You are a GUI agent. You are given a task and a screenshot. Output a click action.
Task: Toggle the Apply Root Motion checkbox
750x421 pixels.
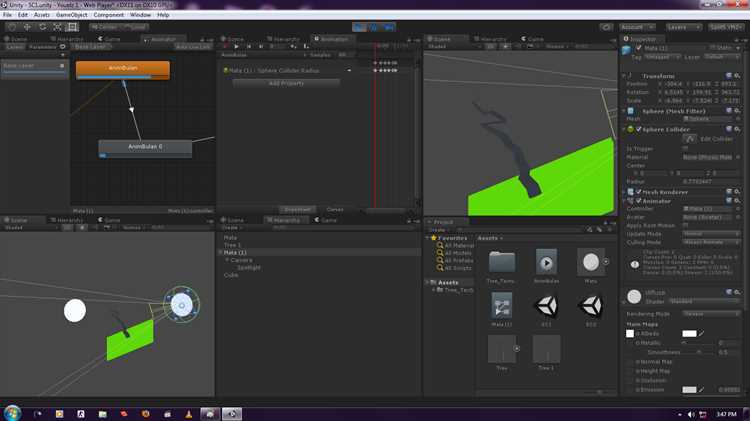point(685,225)
